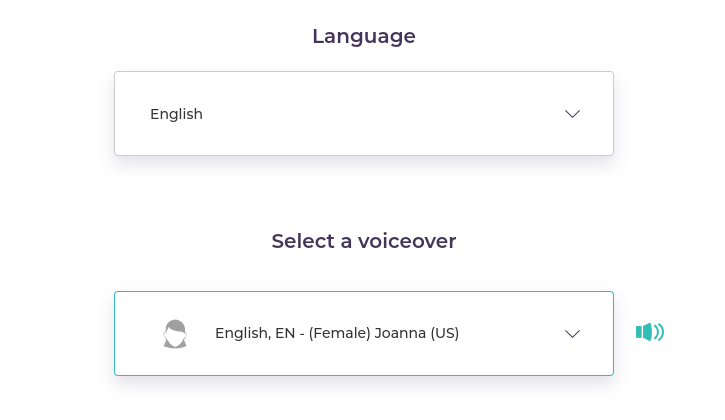Click the 'English' selected language text
725x420 pixels.
176,114
